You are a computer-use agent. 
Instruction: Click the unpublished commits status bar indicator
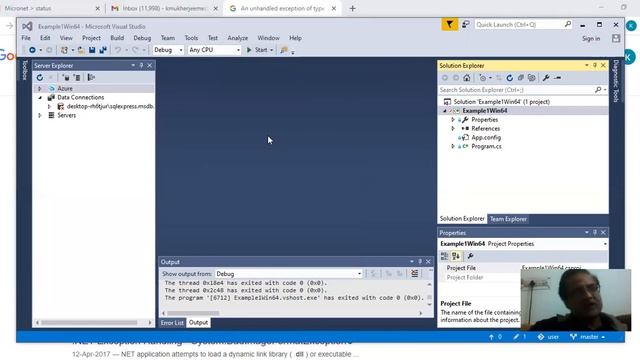495,337
